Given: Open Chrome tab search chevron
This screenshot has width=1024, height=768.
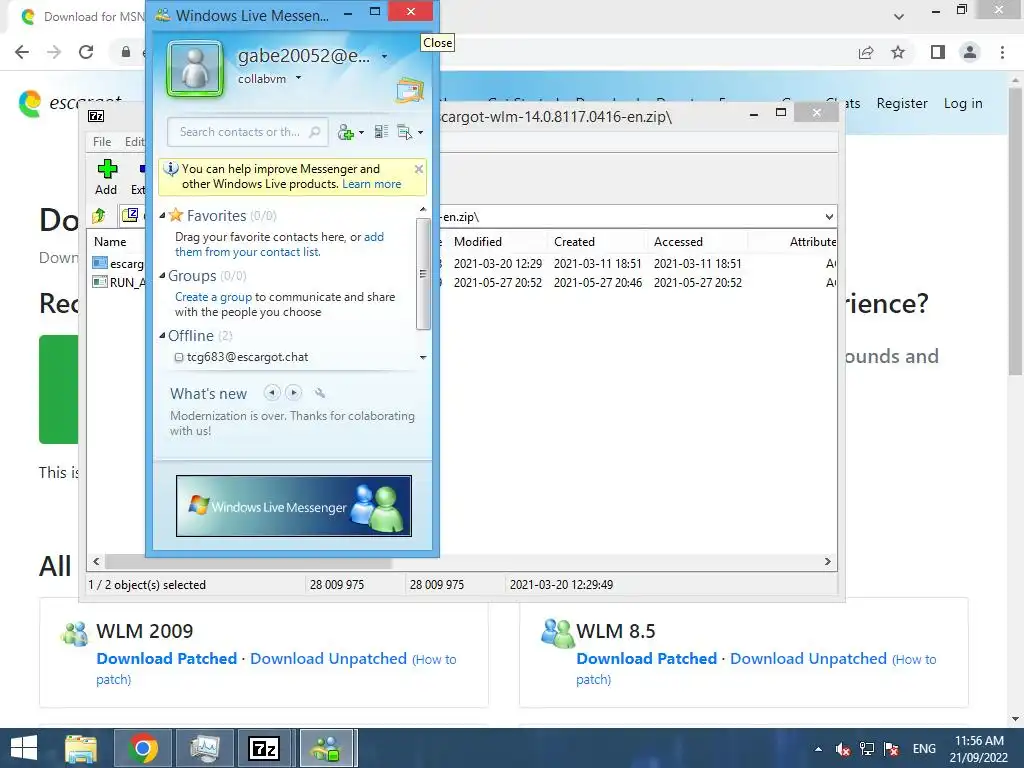Looking at the screenshot, I should pyautogui.click(x=899, y=16).
